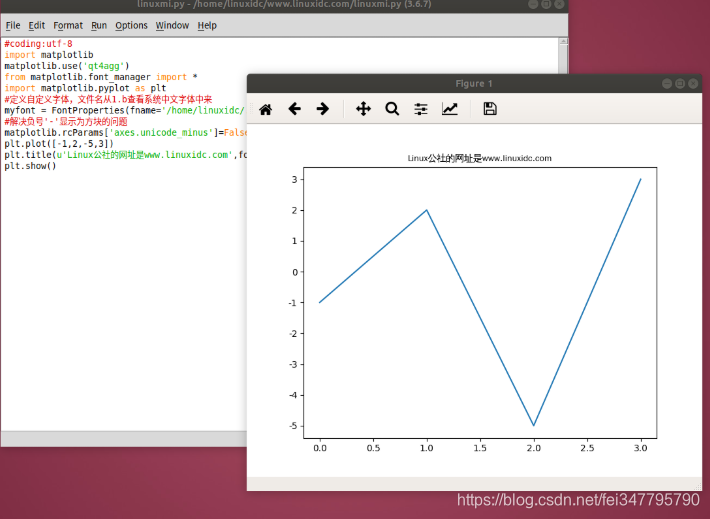Open the edit axis parameters chart icon
This screenshot has height=519, width=710.
point(450,109)
